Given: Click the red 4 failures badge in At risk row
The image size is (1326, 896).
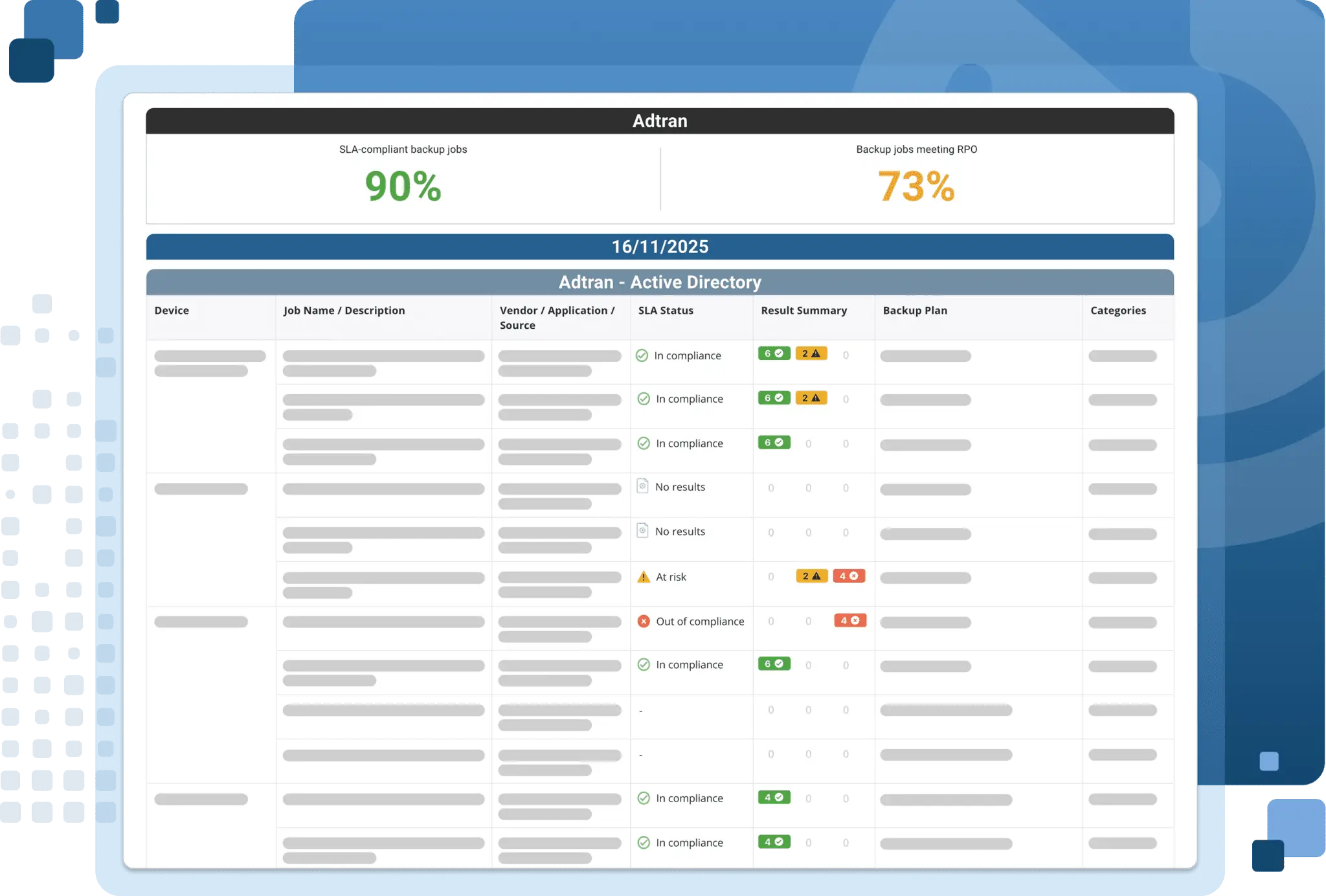Looking at the screenshot, I should pyautogui.click(x=849, y=576).
